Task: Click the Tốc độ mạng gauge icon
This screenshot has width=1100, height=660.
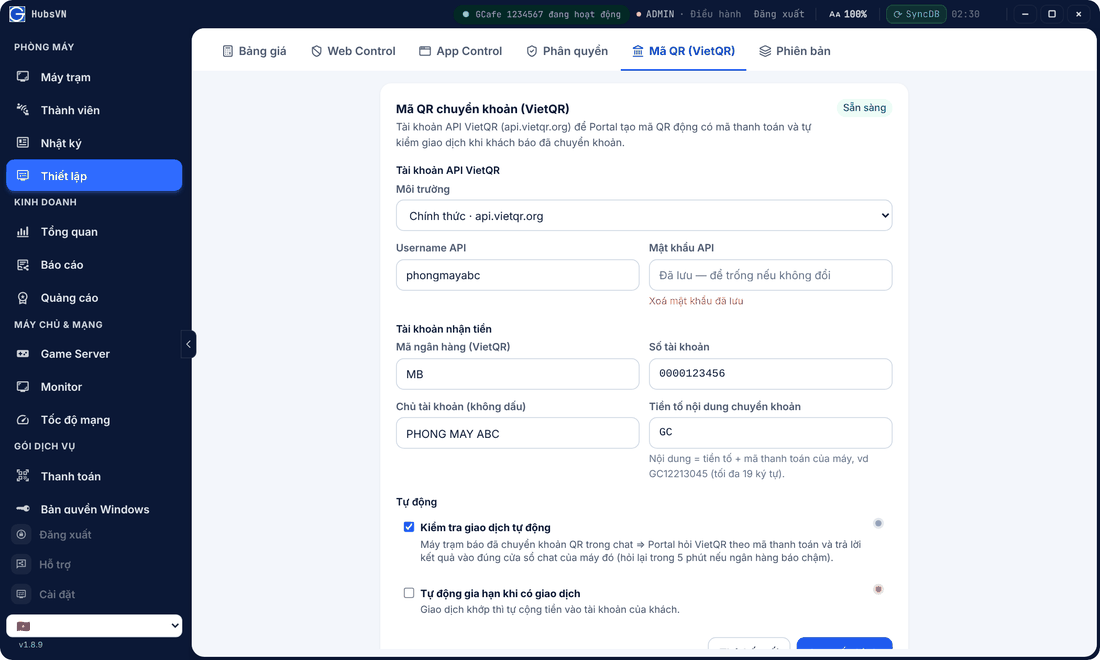Action: pyautogui.click(x=22, y=419)
